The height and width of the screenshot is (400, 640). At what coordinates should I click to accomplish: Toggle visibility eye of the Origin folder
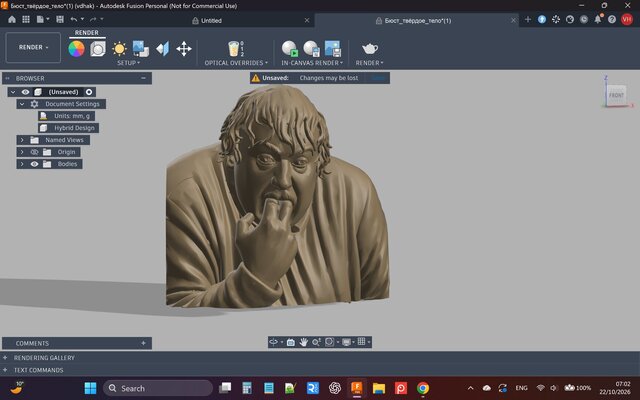coord(34,152)
